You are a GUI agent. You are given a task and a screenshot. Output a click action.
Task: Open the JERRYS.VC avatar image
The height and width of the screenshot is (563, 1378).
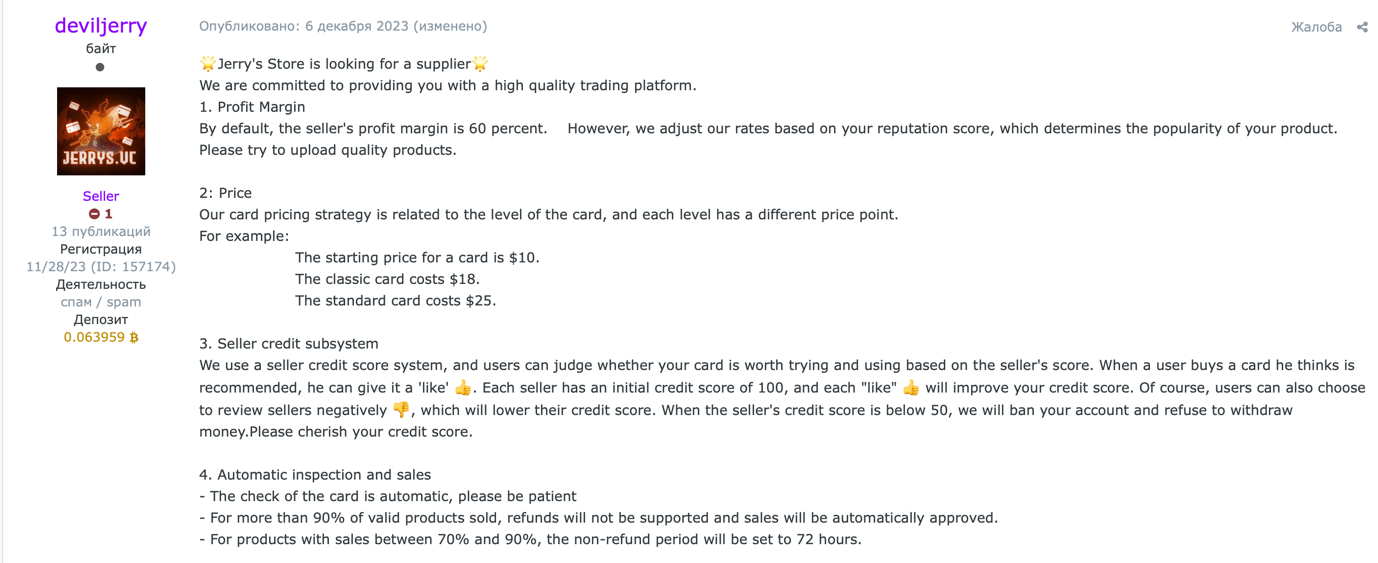point(101,131)
